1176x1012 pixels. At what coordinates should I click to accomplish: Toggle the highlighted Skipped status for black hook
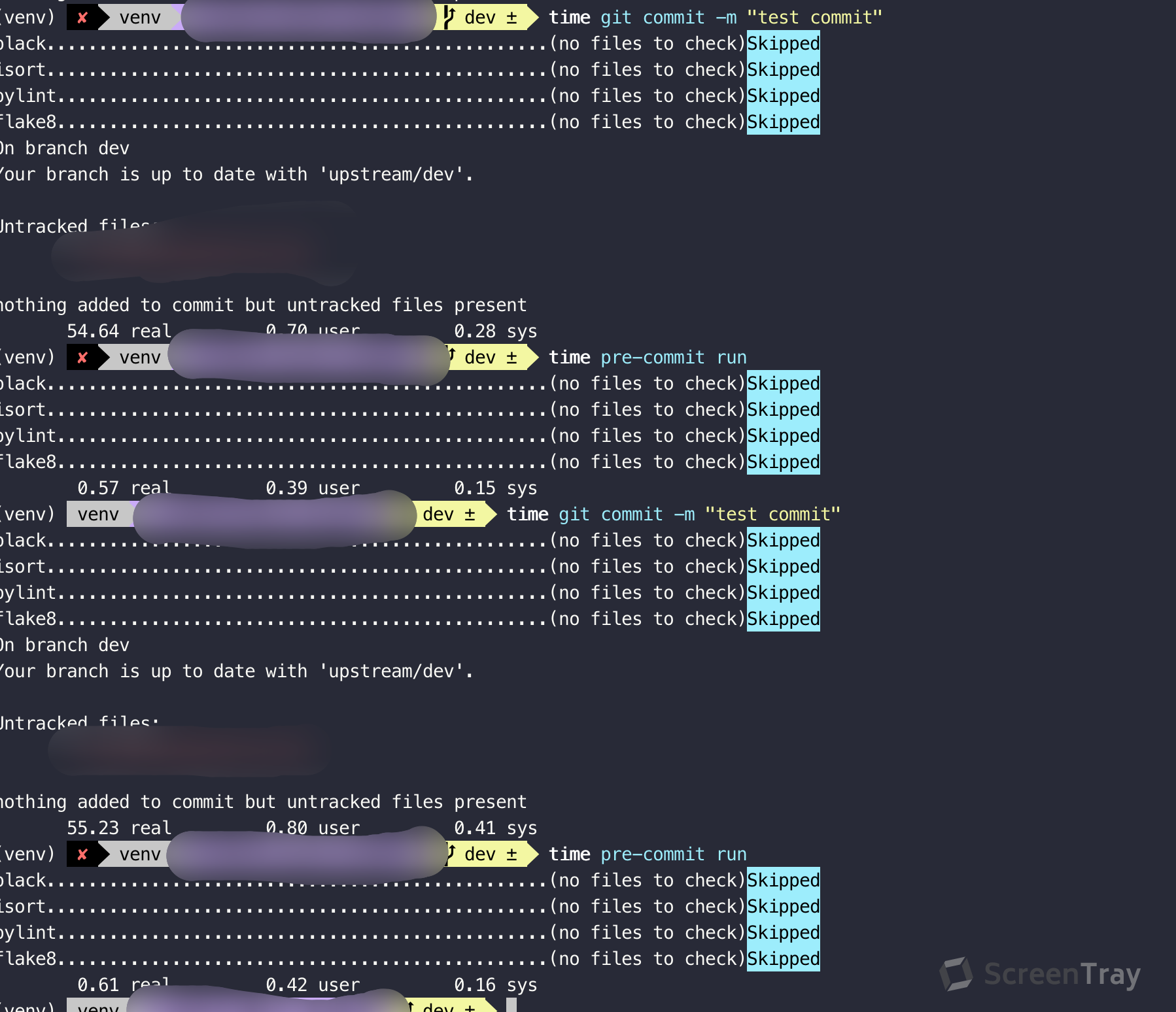[x=782, y=43]
